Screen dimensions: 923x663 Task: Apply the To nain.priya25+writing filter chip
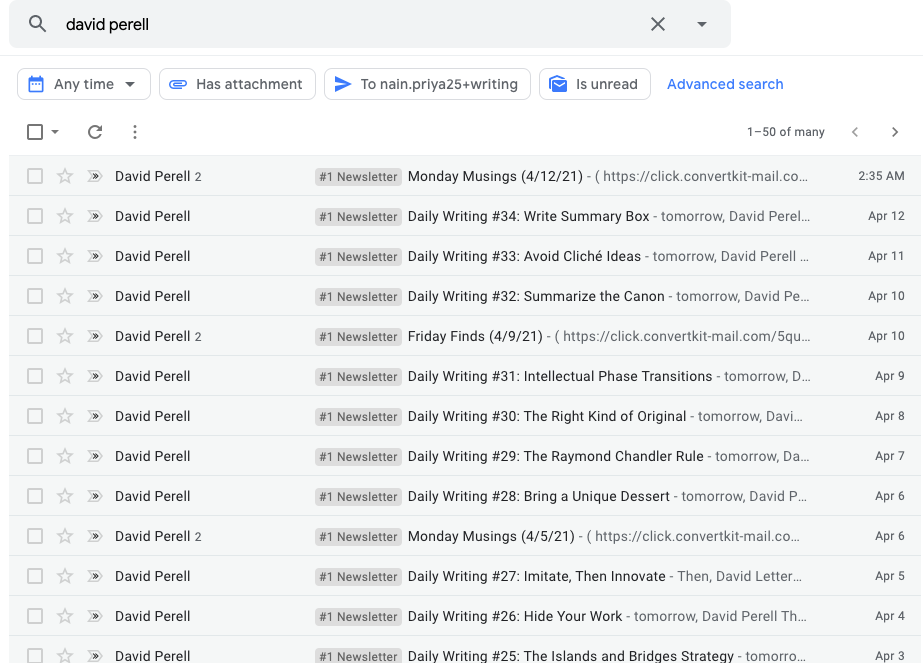coord(427,84)
